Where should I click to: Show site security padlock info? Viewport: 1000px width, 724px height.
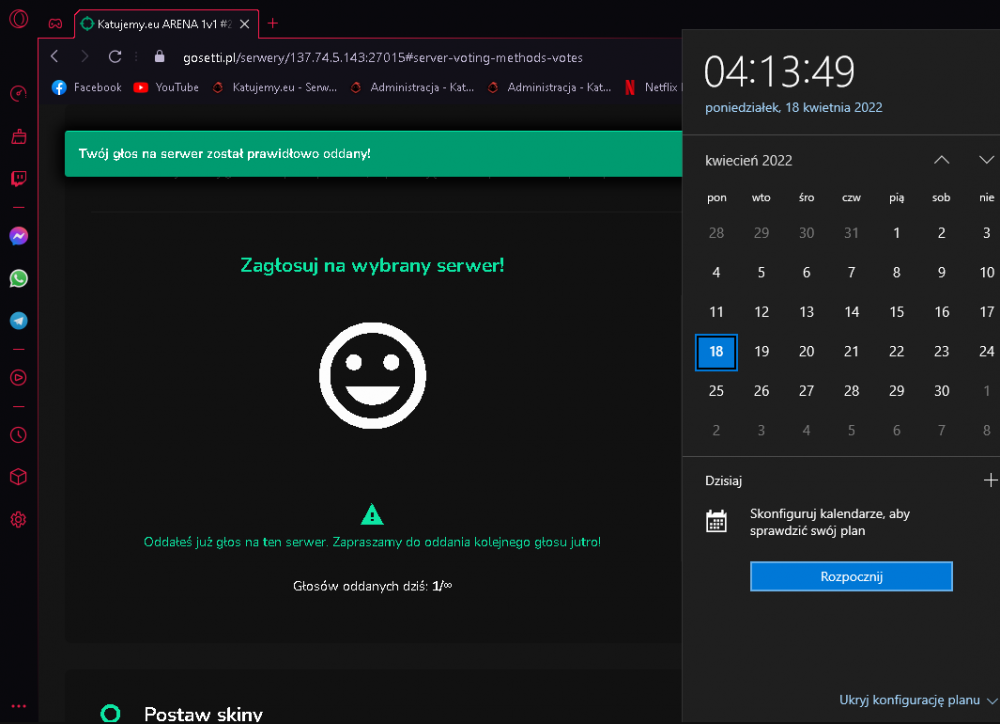tap(159, 56)
